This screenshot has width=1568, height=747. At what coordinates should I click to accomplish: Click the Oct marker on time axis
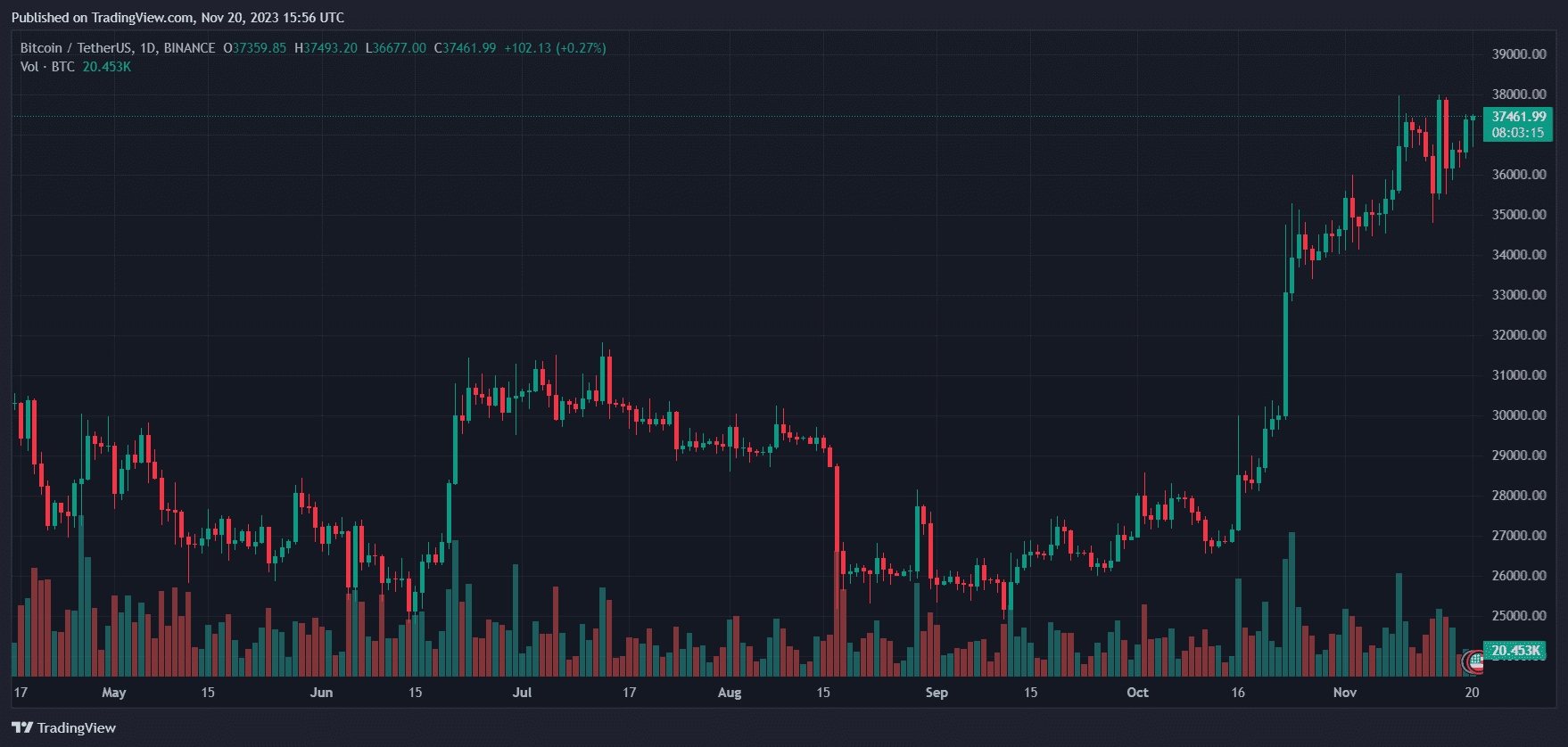pos(1137,693)
